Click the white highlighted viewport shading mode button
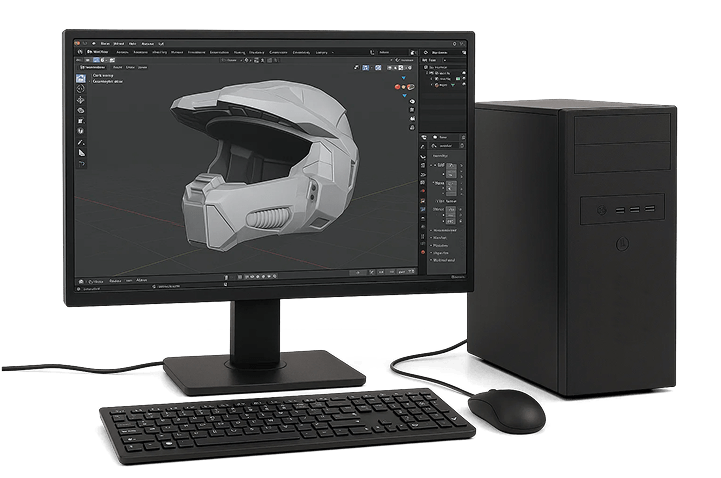Image resolution: width=721 pixels, height=478 pixels. tap(401, 68)
